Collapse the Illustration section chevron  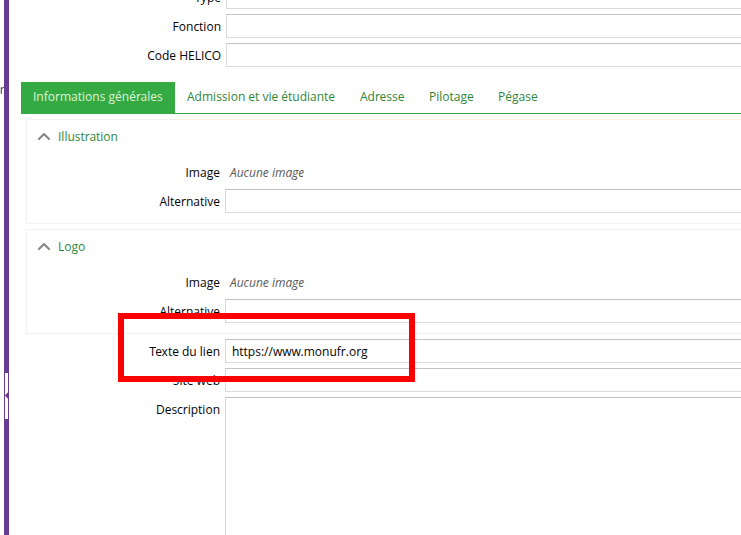(x=43, y=137)
